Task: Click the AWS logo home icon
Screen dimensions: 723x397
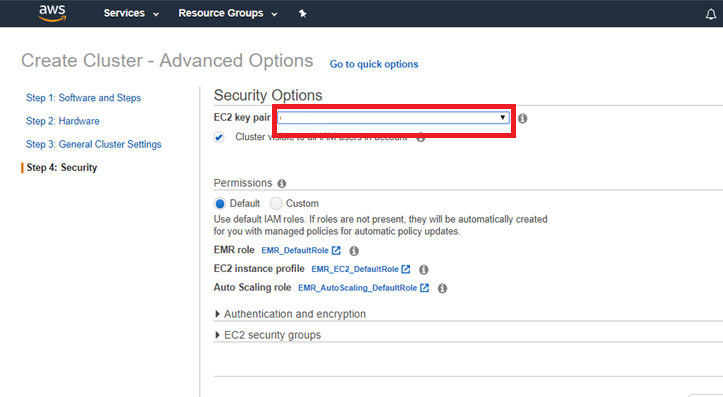Action: pyautogui.click(x=52, y=13)
